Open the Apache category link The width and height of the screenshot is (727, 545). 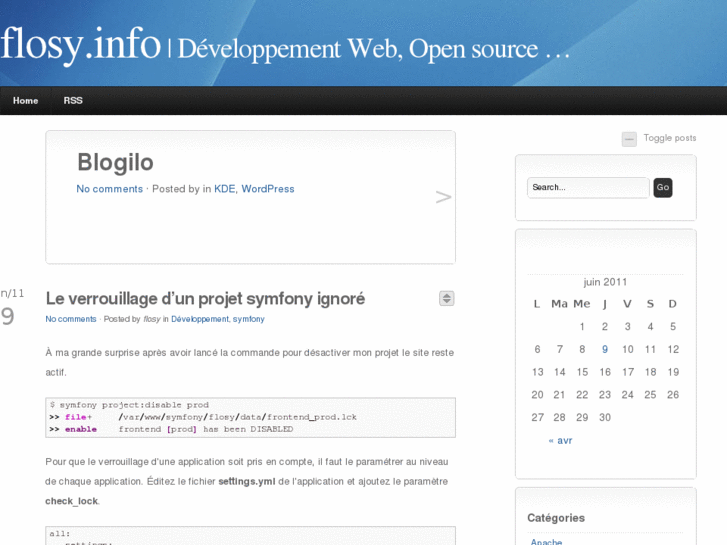(546, 542)
